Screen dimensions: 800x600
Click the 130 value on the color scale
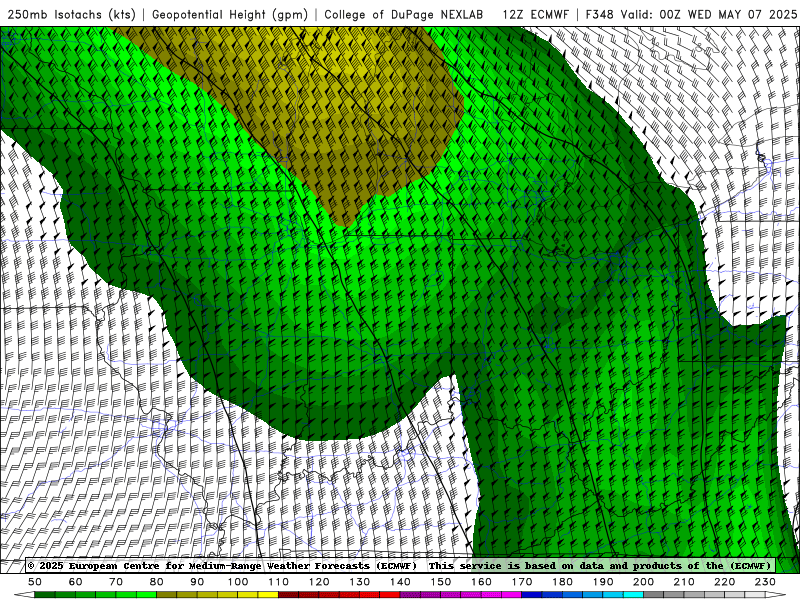[360, 582]
